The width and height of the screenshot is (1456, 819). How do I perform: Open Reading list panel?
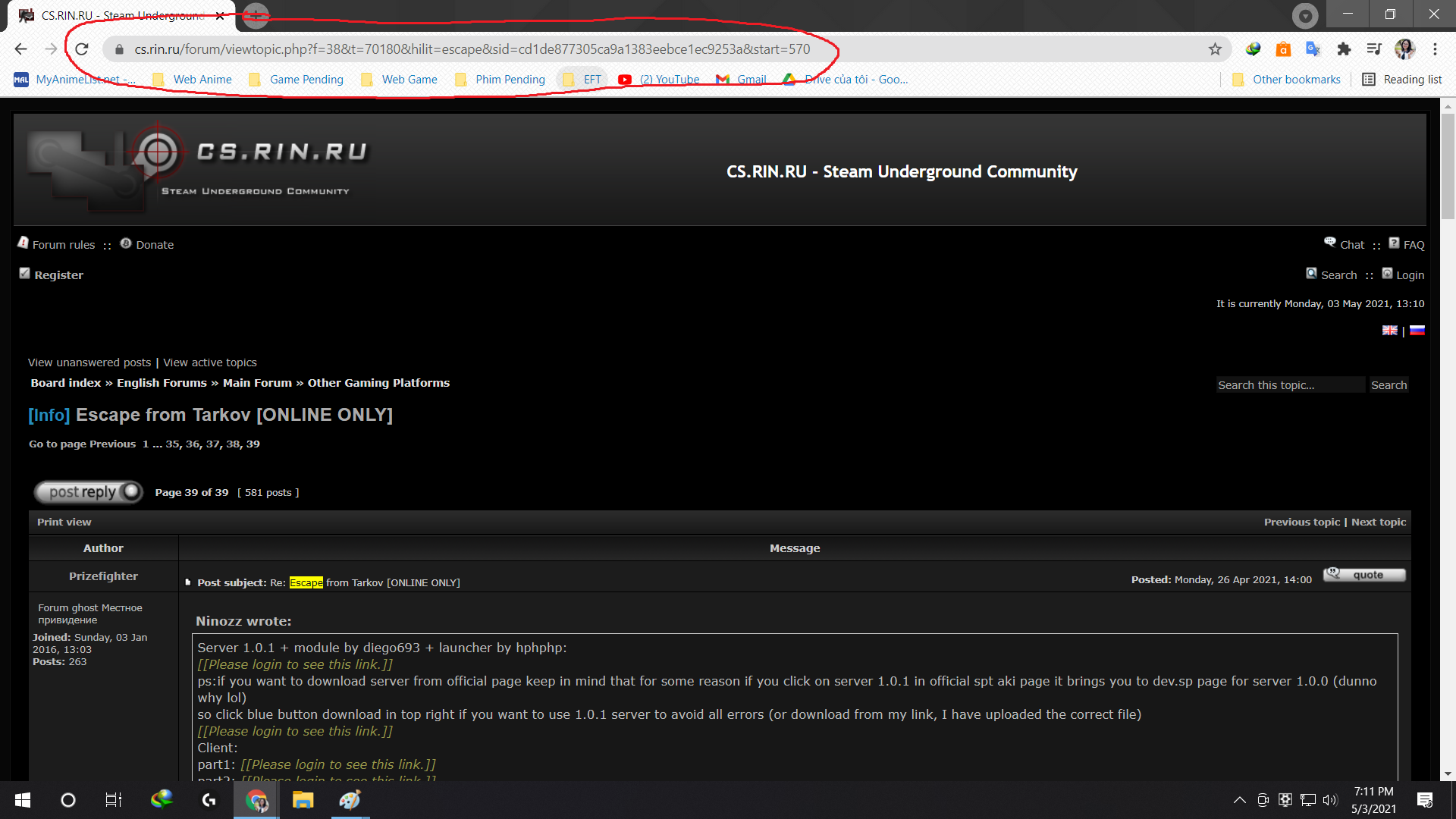coord(1401,80)
